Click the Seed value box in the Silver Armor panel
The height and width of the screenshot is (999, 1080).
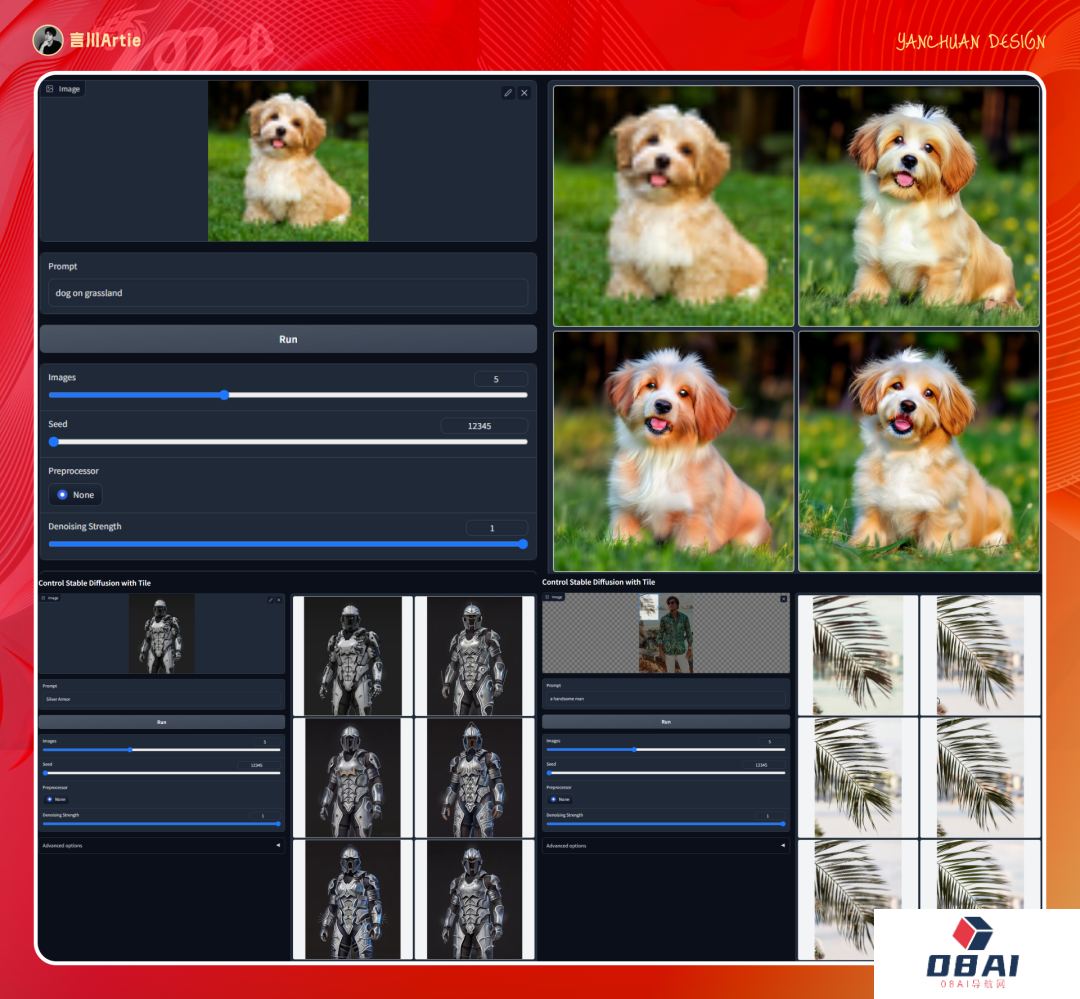pyautogui.click(x=259, y=765)
